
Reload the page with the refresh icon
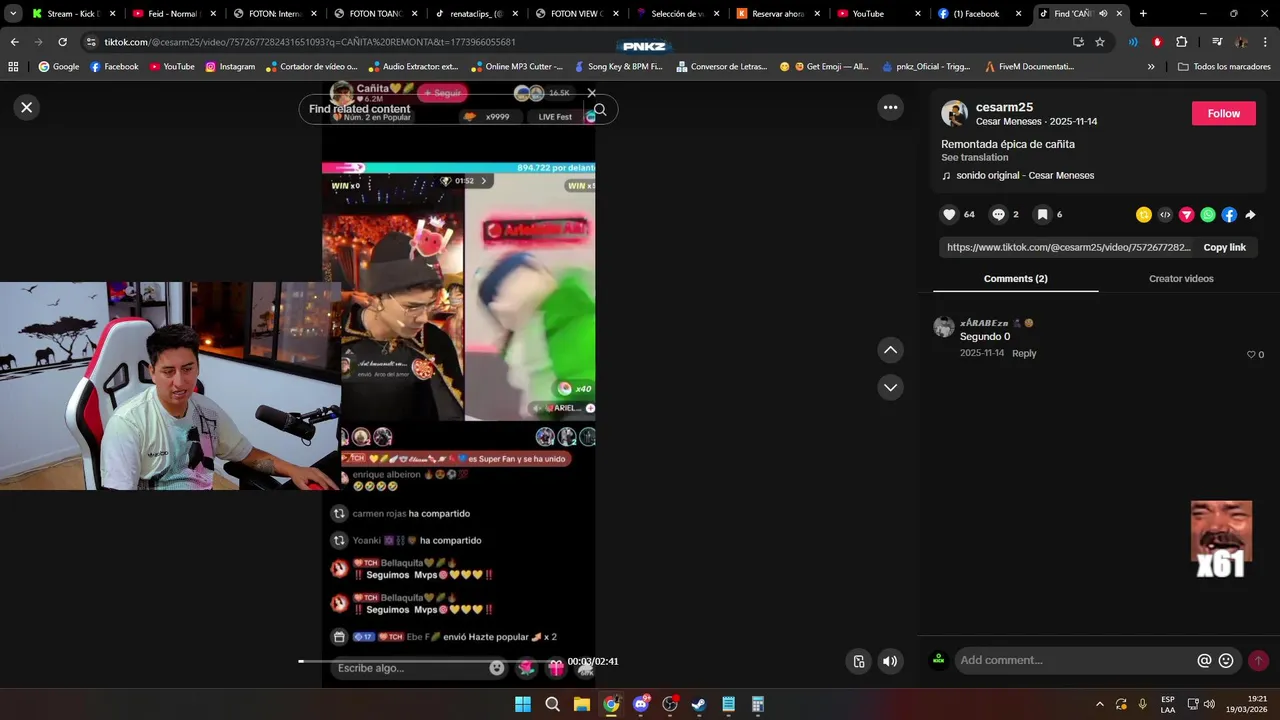pos(62,42)
